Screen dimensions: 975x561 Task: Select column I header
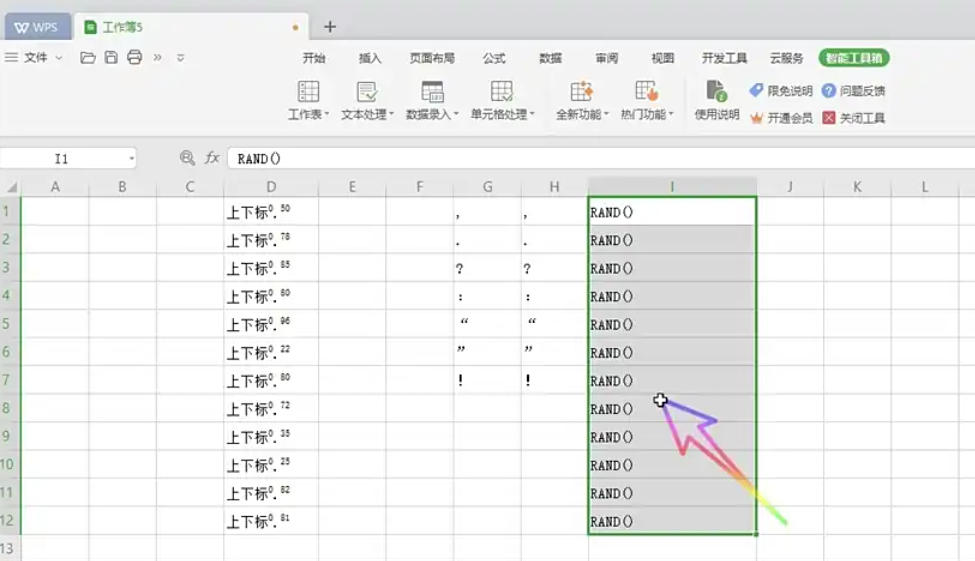tap(672, 187)
